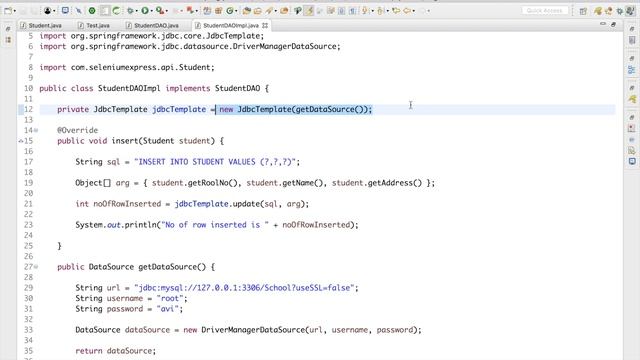
Task: Click the green New Java Class icon
Action: [x=230, y=11]
